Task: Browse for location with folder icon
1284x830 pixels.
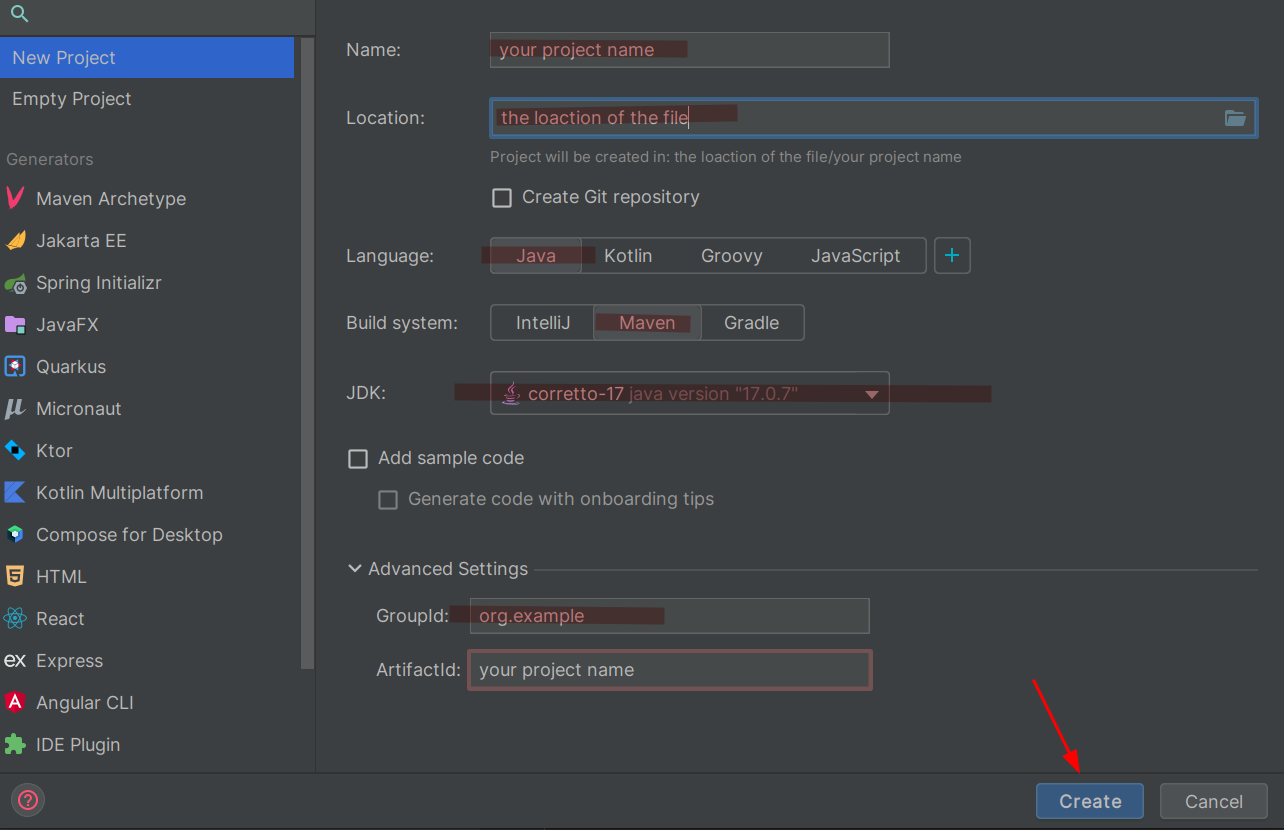Action: (1235, 118)
